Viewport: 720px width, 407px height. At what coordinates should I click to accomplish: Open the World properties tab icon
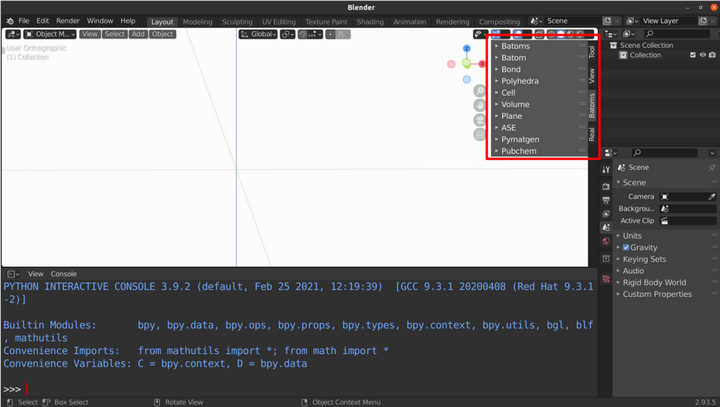coord(606,242)
